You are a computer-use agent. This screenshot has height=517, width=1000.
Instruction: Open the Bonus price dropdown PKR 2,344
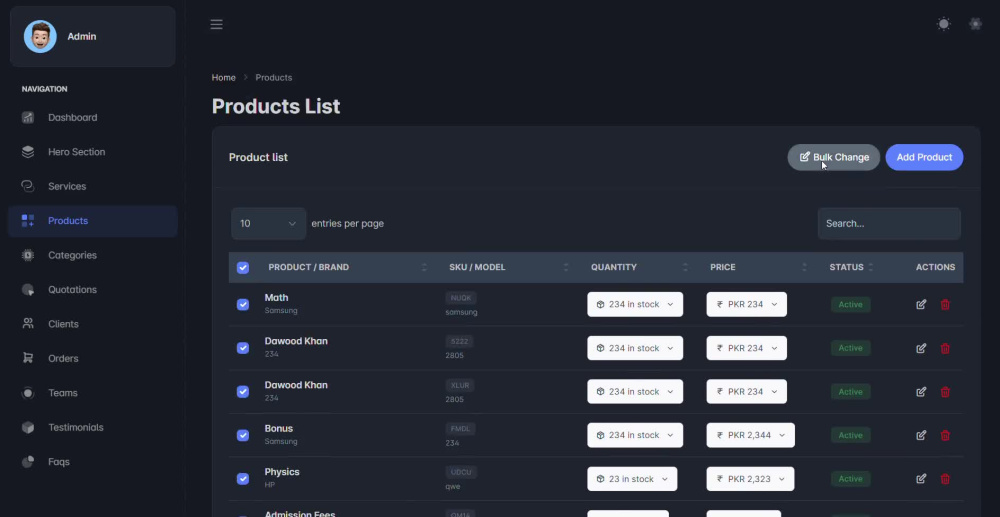[751, 435]
